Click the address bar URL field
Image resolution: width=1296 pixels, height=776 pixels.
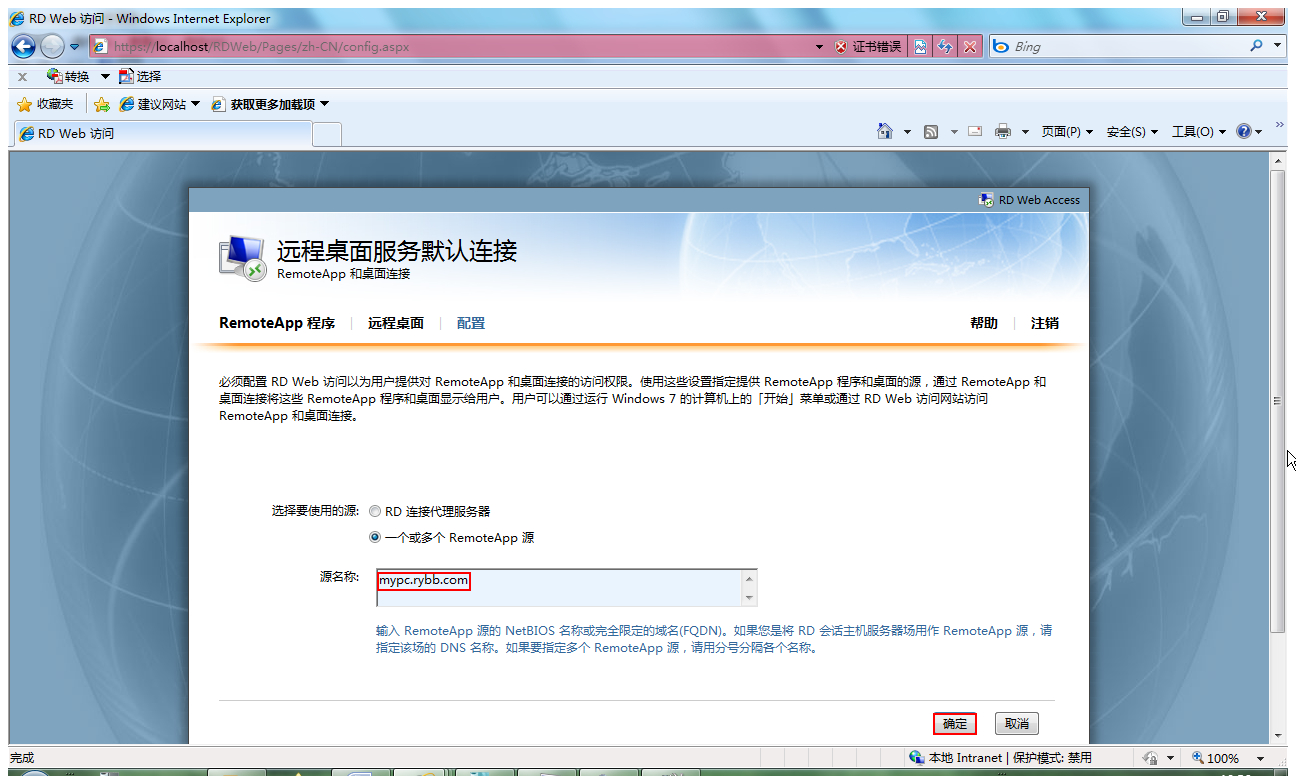click(x=448, y=47)
